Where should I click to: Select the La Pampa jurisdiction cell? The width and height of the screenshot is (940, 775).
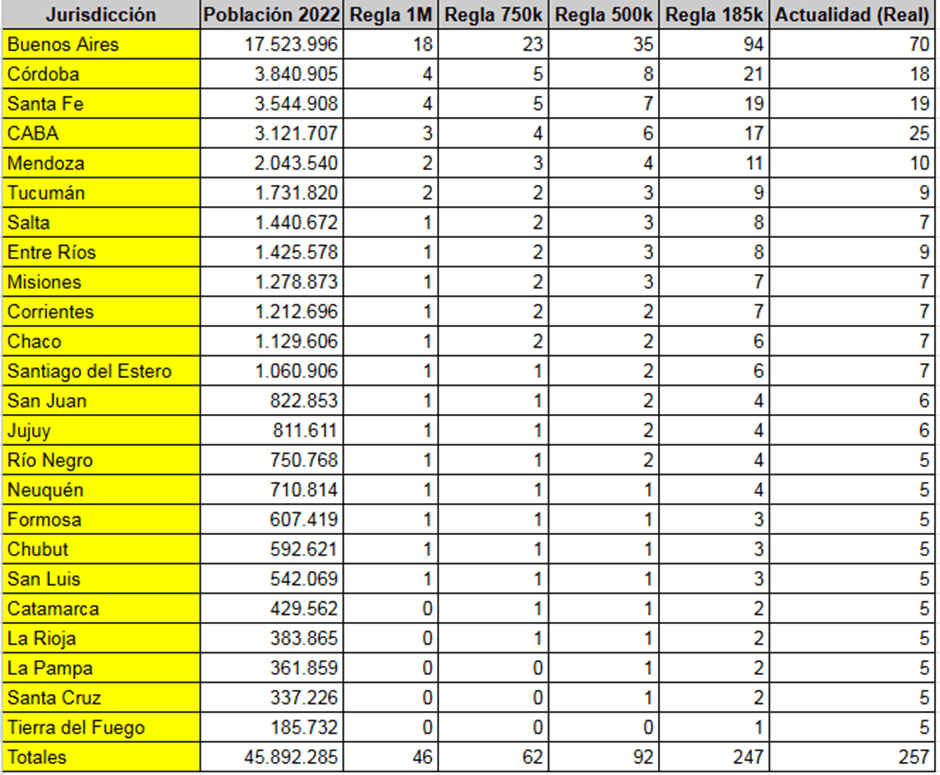(x=101, y=668)
